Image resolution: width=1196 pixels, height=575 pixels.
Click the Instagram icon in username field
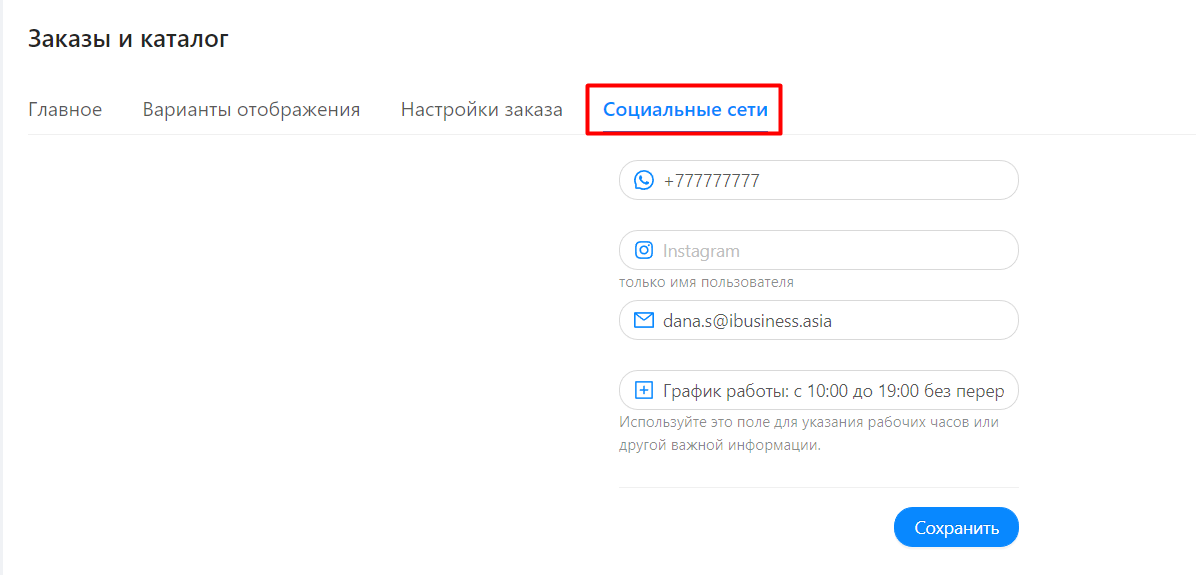pyautogui.click(x=645, y=250)
